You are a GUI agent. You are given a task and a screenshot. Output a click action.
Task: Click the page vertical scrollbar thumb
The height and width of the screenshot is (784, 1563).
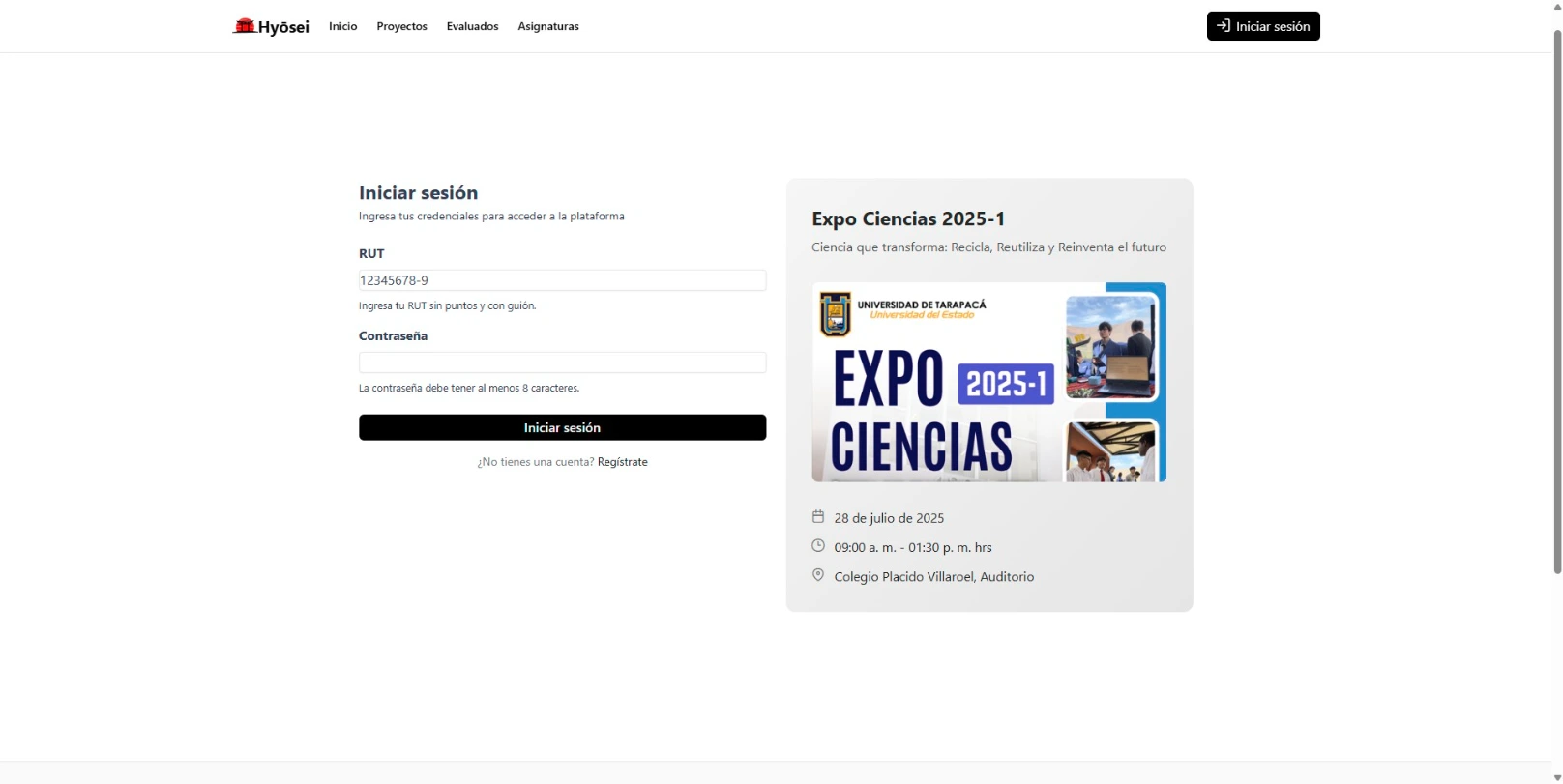[x=1556, y=300]
